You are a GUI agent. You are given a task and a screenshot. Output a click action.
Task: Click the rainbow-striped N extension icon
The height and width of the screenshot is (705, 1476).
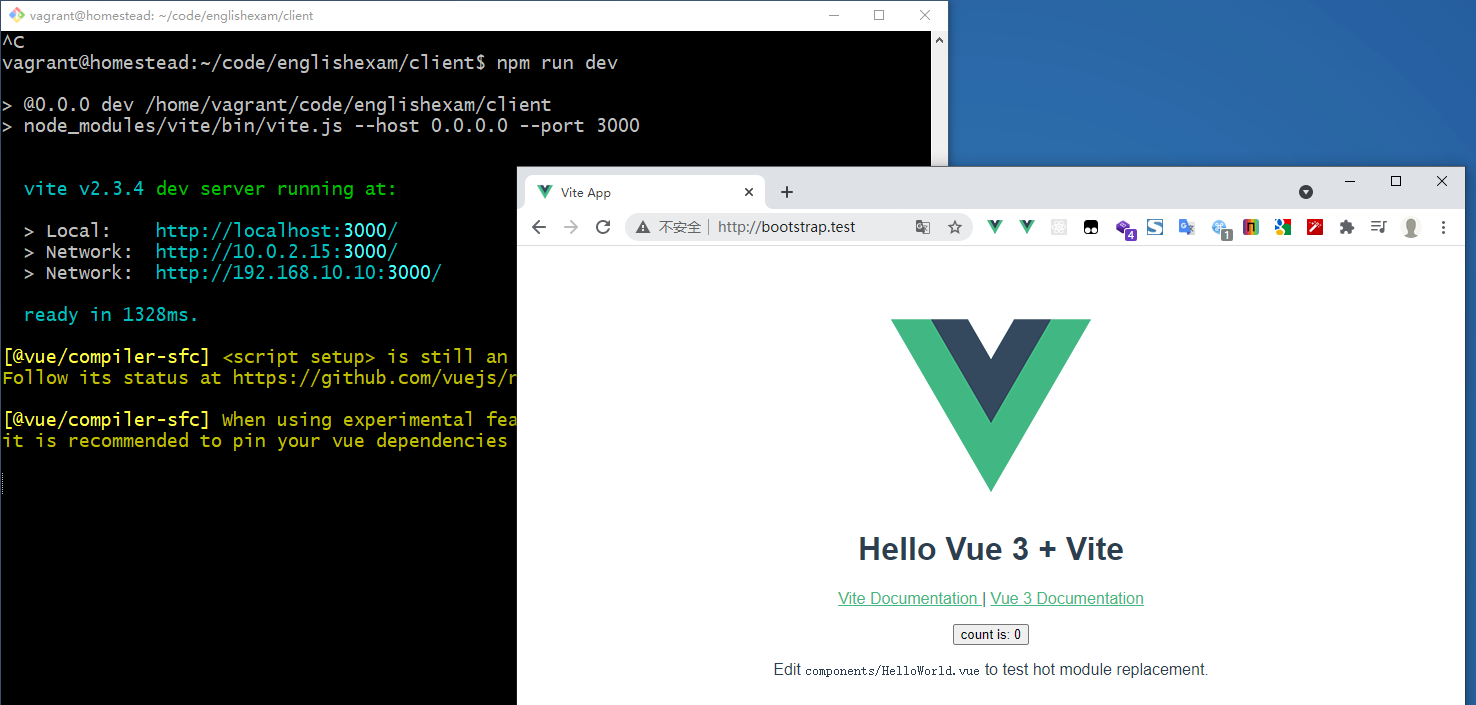click(x=1251, y=227)
